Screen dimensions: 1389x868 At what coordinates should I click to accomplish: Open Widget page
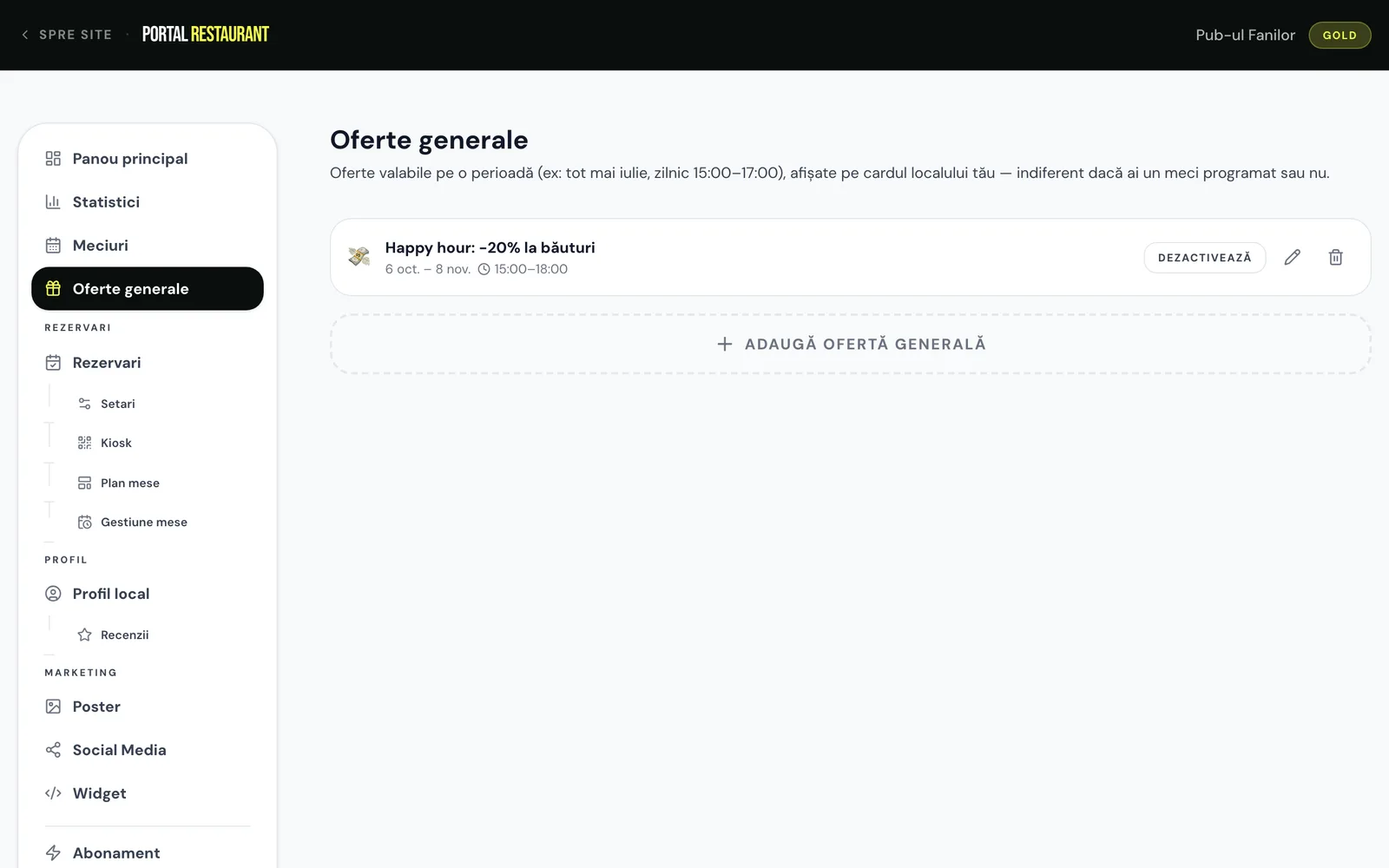point(148,793)
